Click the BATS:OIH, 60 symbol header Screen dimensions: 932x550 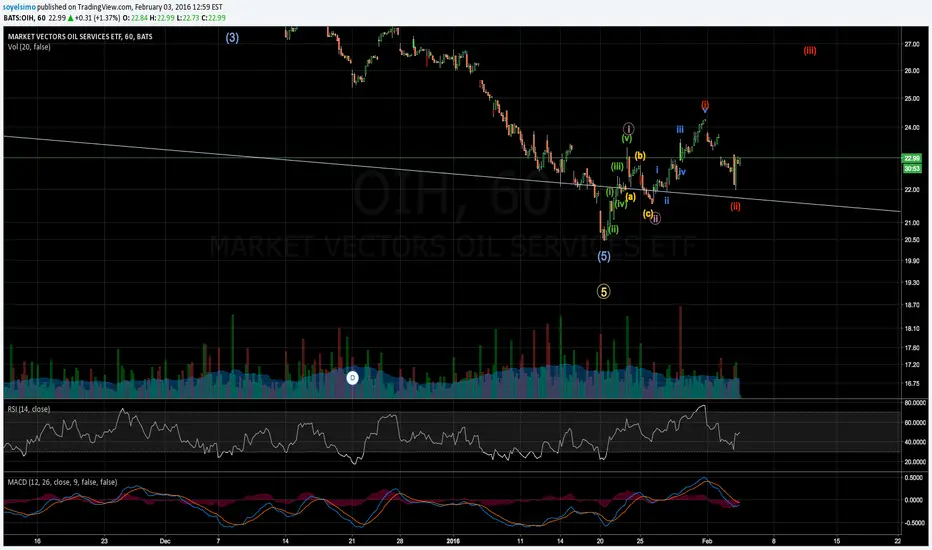(25, 18)
